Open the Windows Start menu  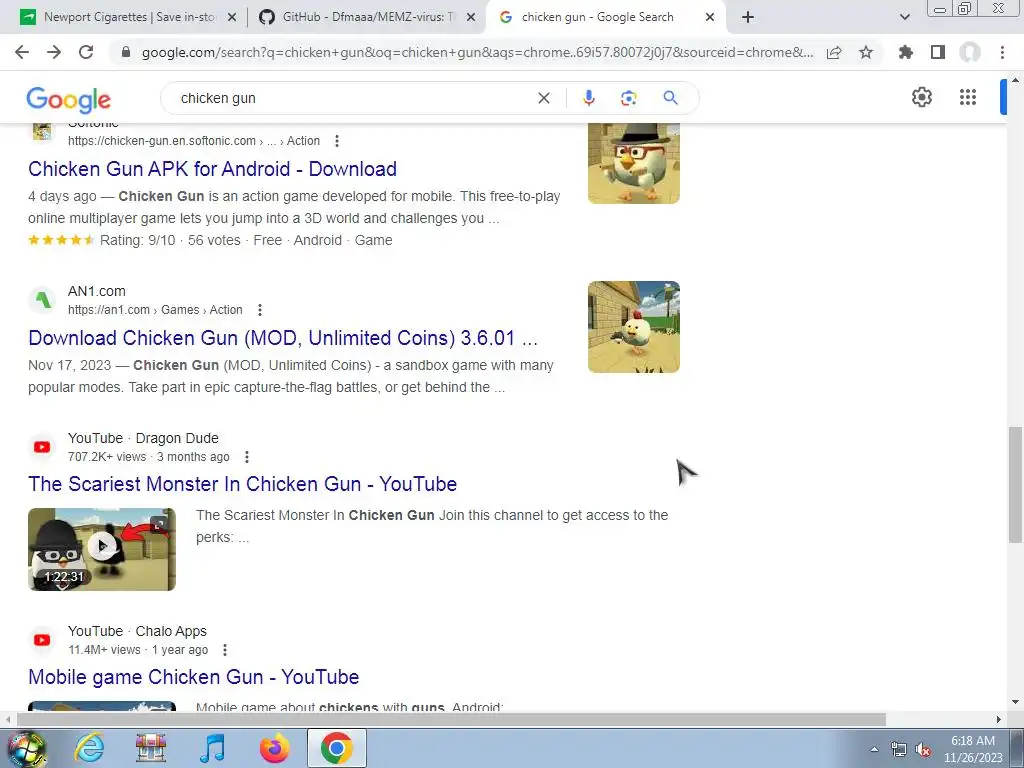[26, 748]
